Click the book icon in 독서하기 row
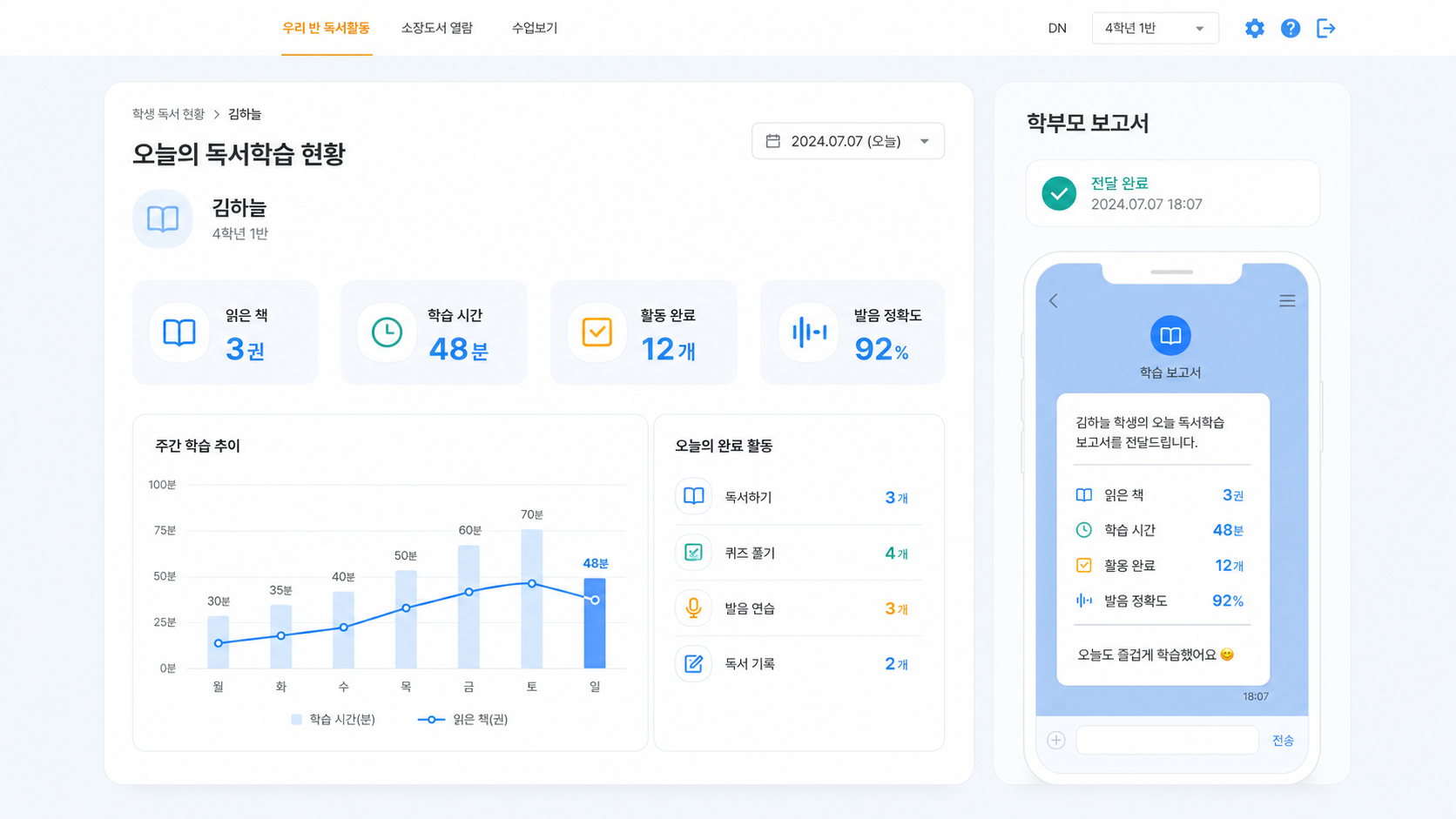This screenshot has width=1456, height=819. [x=693, y=497]
